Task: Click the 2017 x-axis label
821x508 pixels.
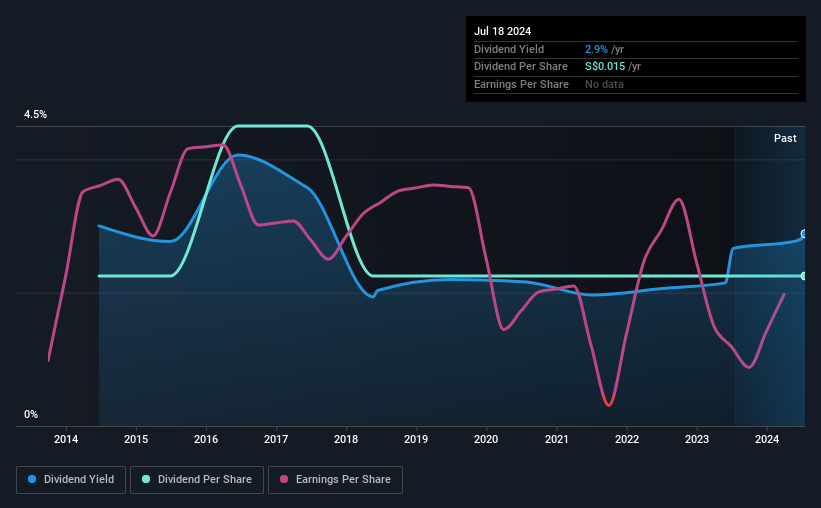Action: [x=276, y=439]
